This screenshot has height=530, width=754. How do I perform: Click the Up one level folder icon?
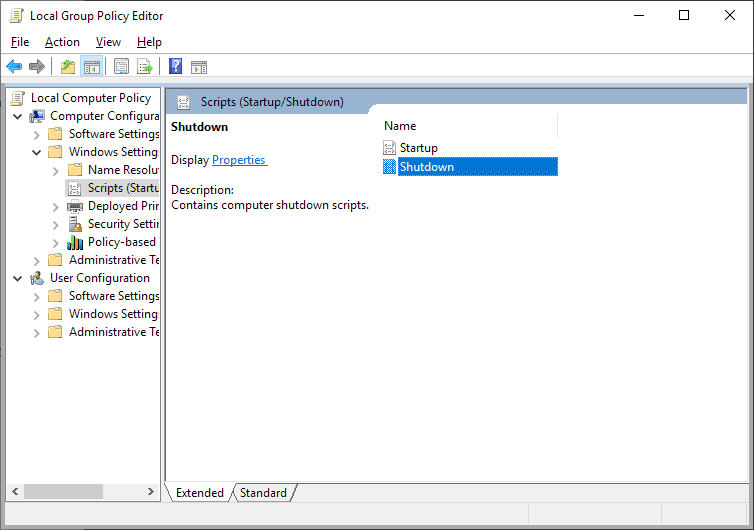[68, 66]
